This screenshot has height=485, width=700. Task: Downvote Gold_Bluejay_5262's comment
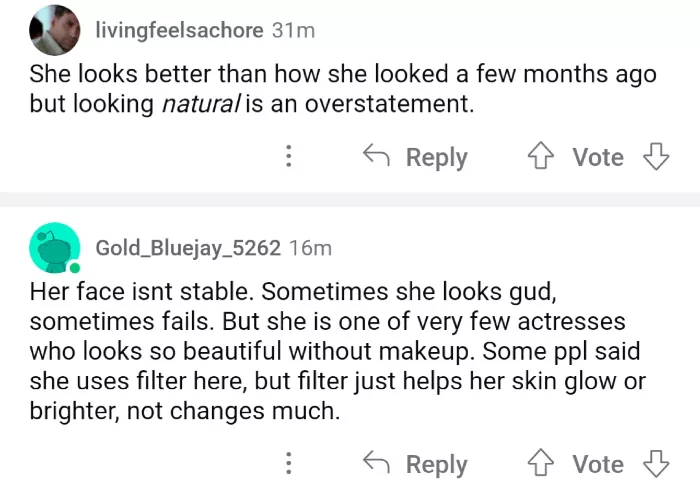tap(655, 463)
